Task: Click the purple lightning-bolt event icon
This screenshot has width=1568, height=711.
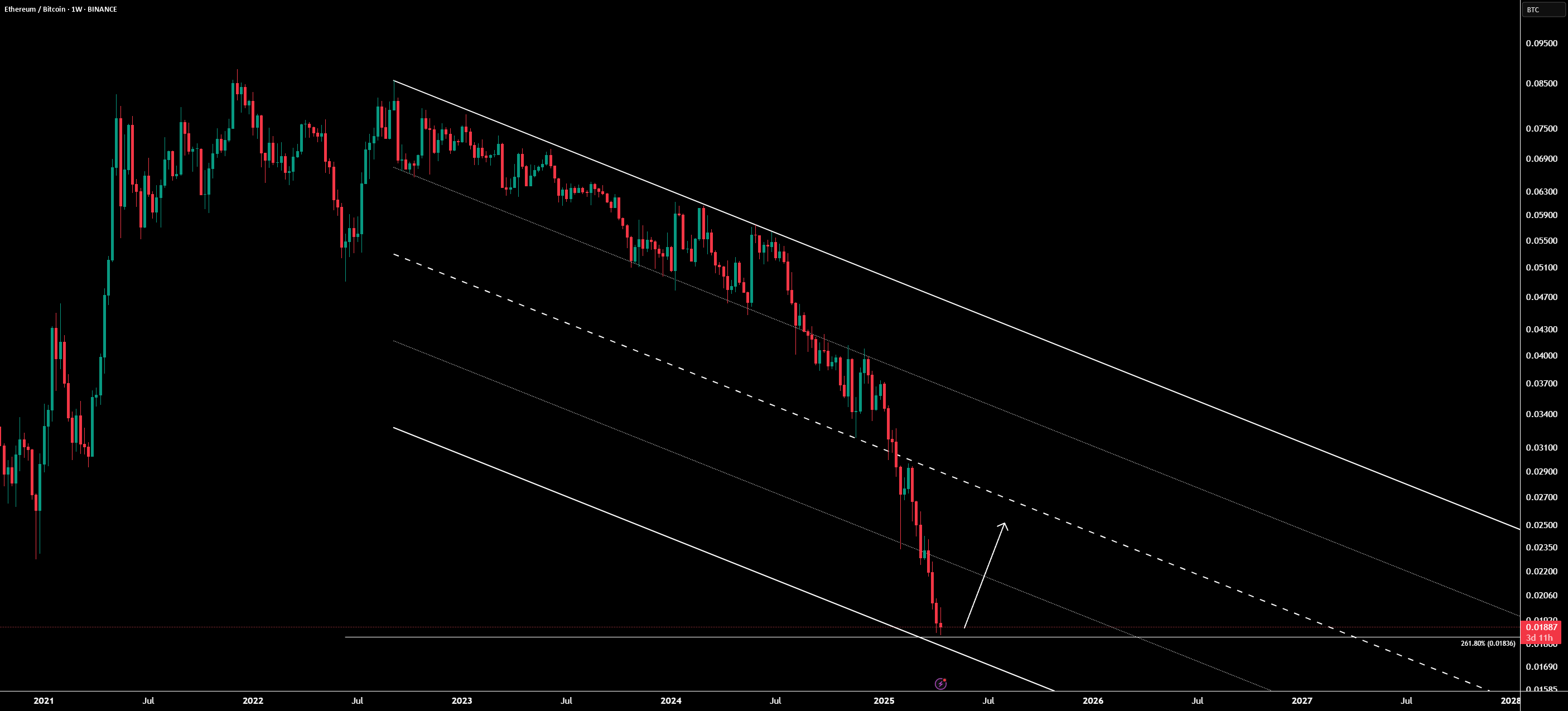Action: 940,684
